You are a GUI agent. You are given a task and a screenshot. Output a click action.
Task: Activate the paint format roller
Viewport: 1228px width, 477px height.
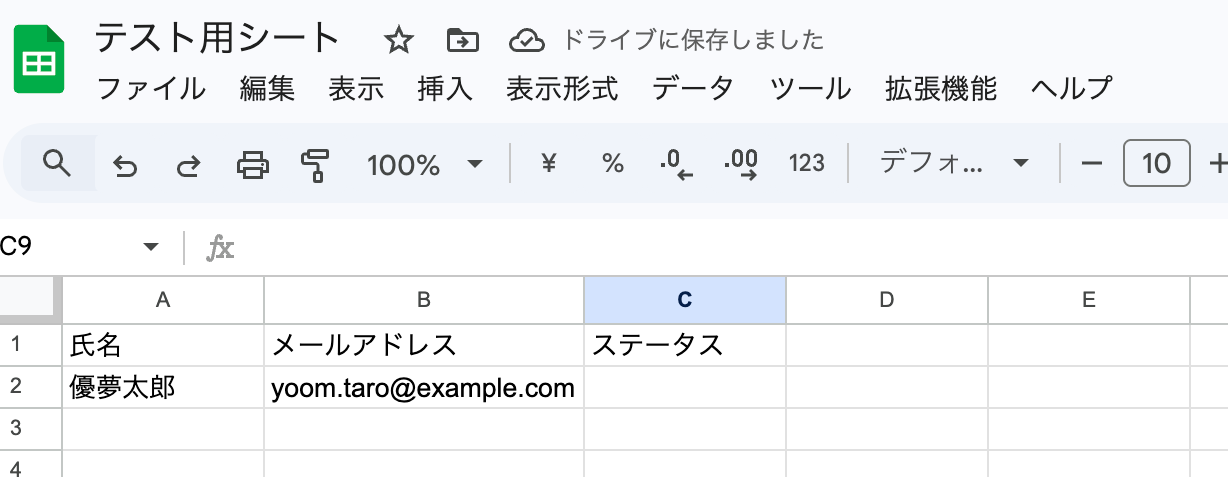(315, 164)
